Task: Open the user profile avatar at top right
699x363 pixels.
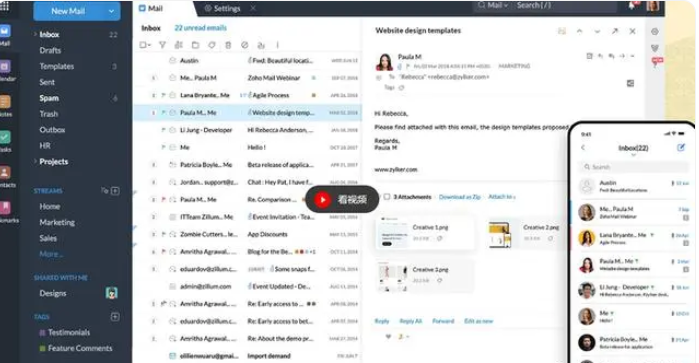Action: click(653, 6)
